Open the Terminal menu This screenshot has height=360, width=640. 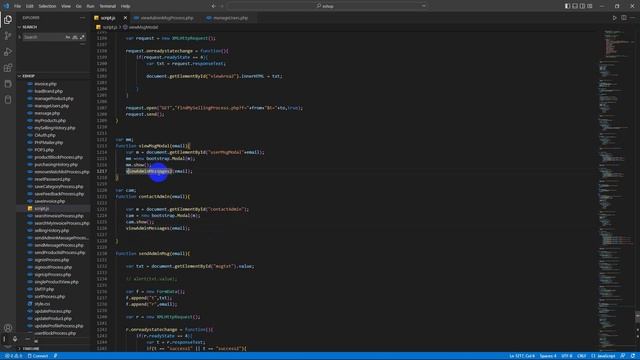108,6
